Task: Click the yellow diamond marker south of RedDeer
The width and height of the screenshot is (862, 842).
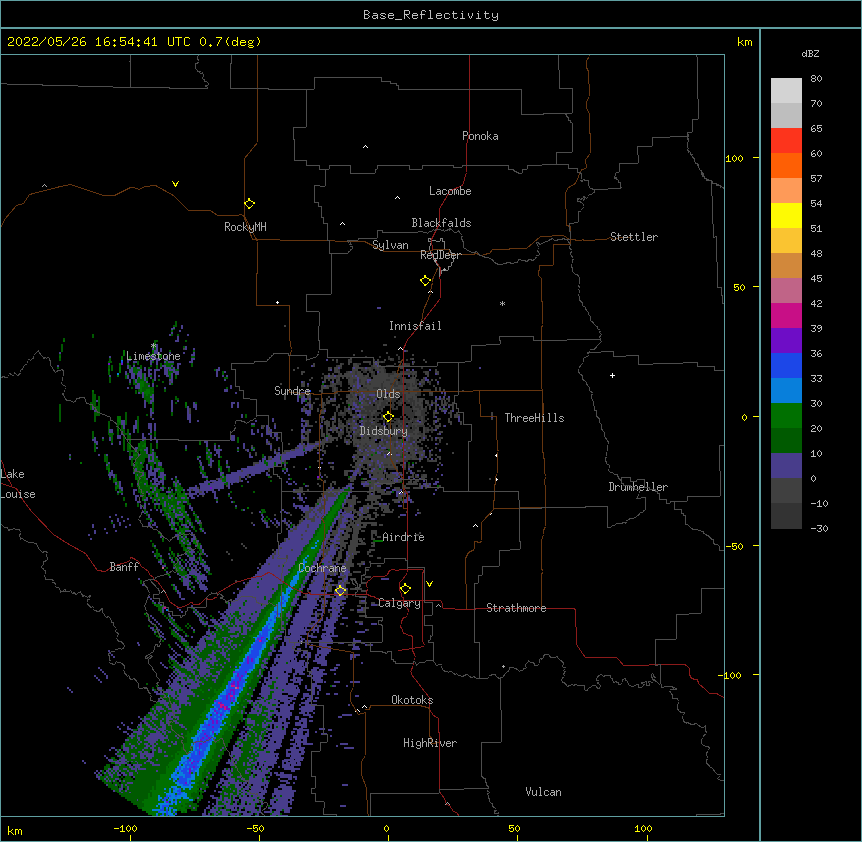Action: coord(426,281)
